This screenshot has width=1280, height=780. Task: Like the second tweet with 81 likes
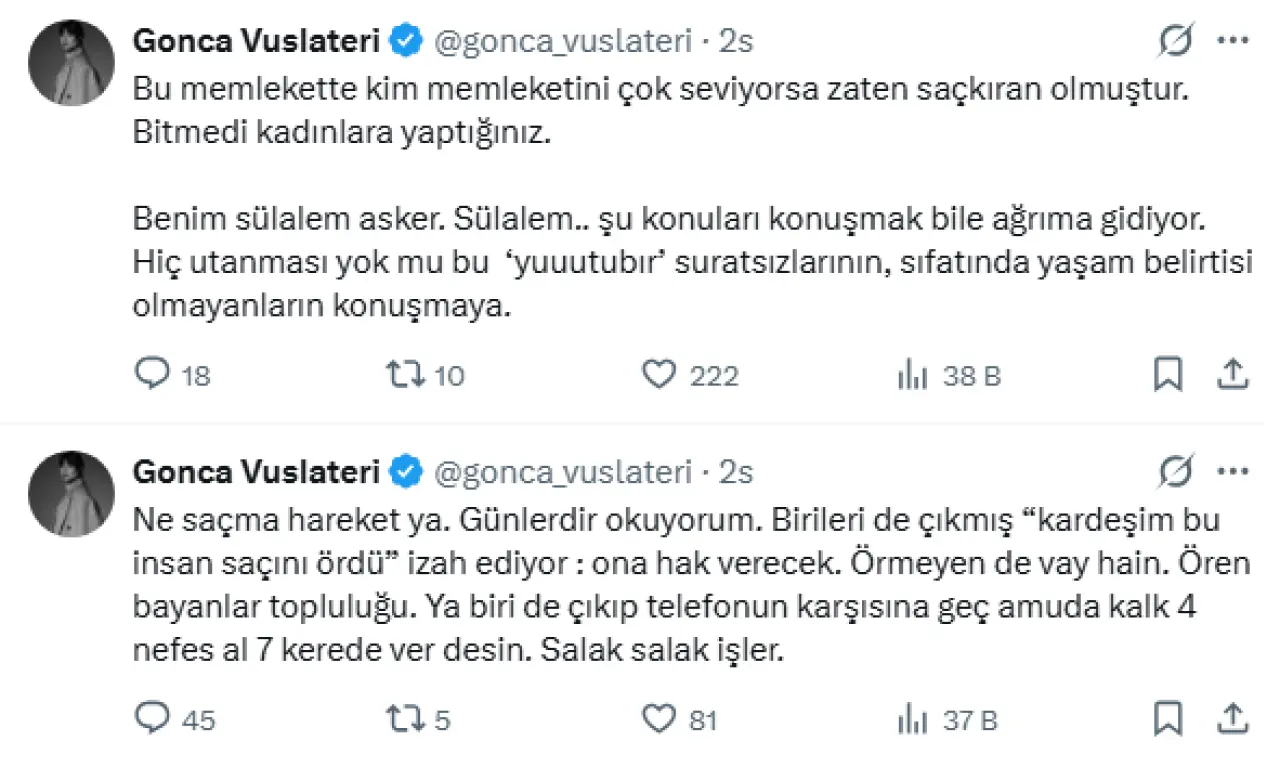coord(659,718)
